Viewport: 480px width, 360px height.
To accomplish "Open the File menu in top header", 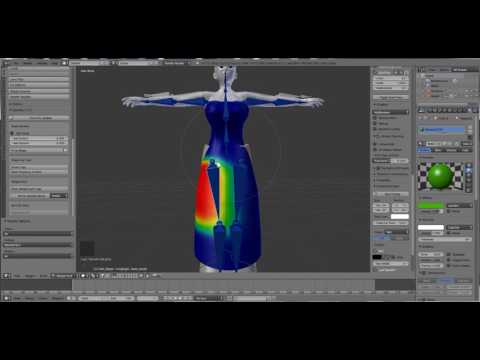I will [x=16, y=63].
